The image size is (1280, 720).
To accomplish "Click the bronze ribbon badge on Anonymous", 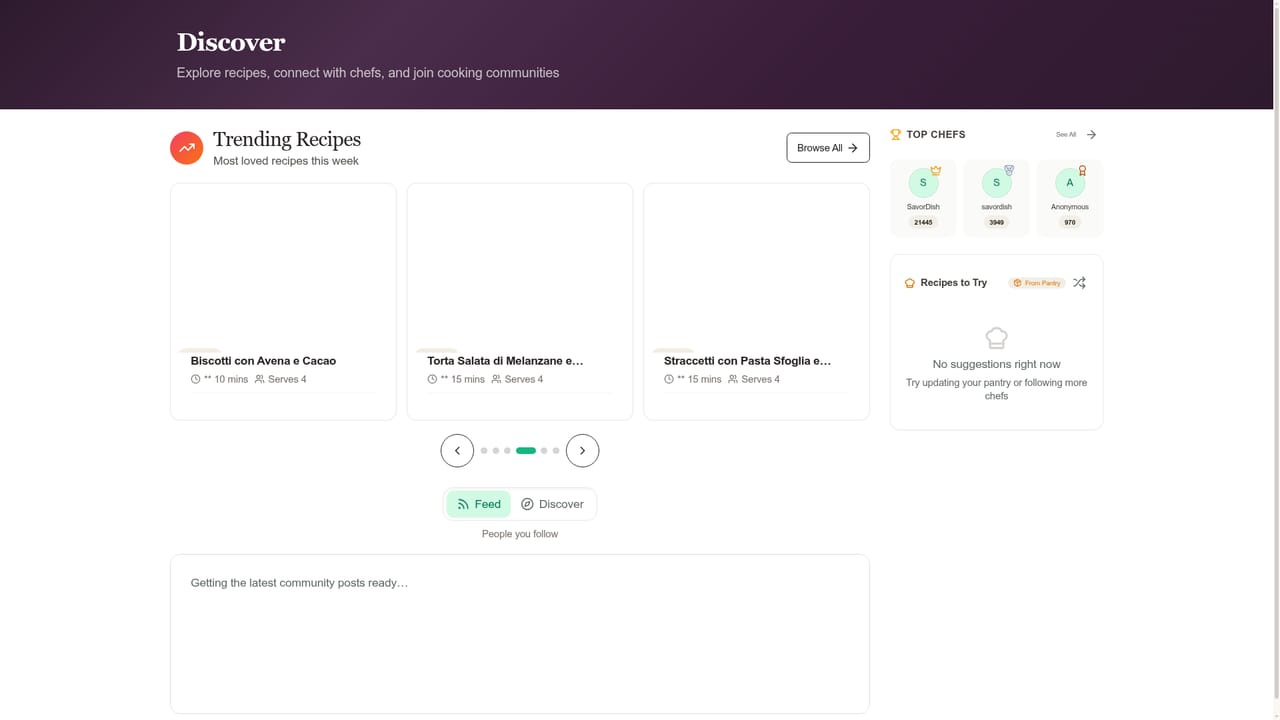I will coord(1082,170).
